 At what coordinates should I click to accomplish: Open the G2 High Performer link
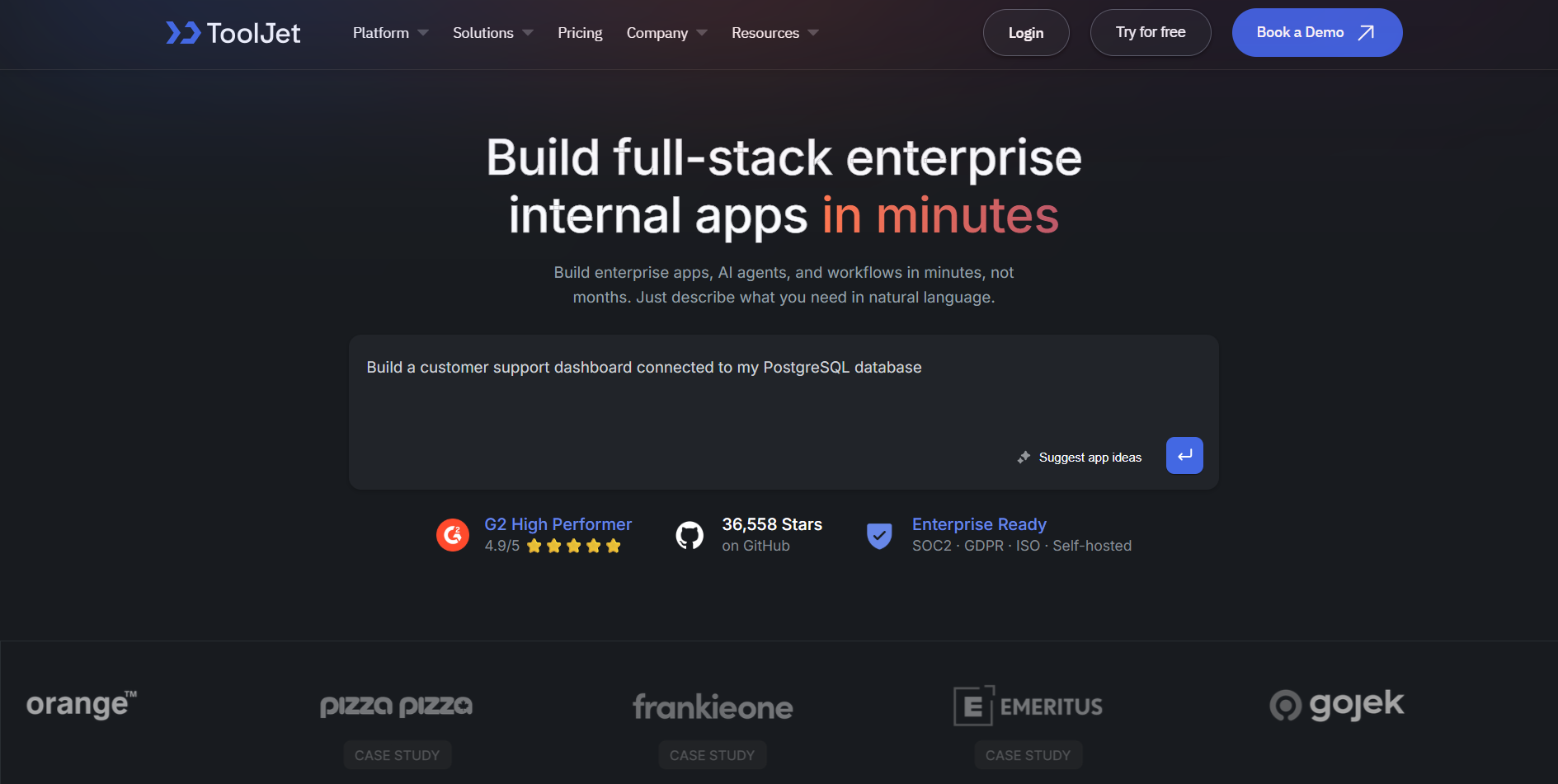pyautogui.click(x=558, y=524)
